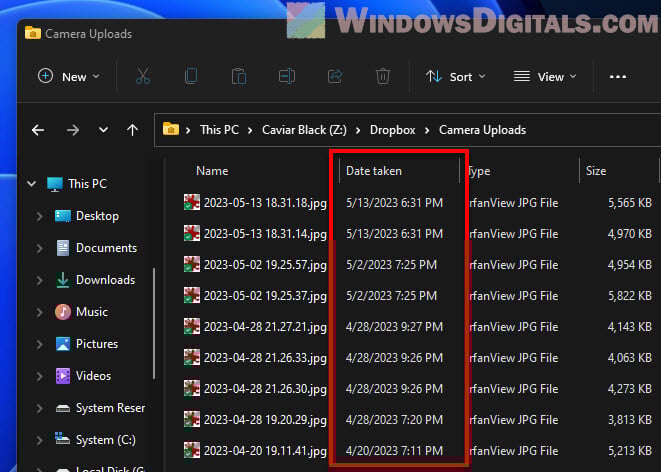Click thumbnail icon of 2023-04-20 19.11.41.jpg
The width and height of the screenshot is (661, 472).
coord(192,450)
